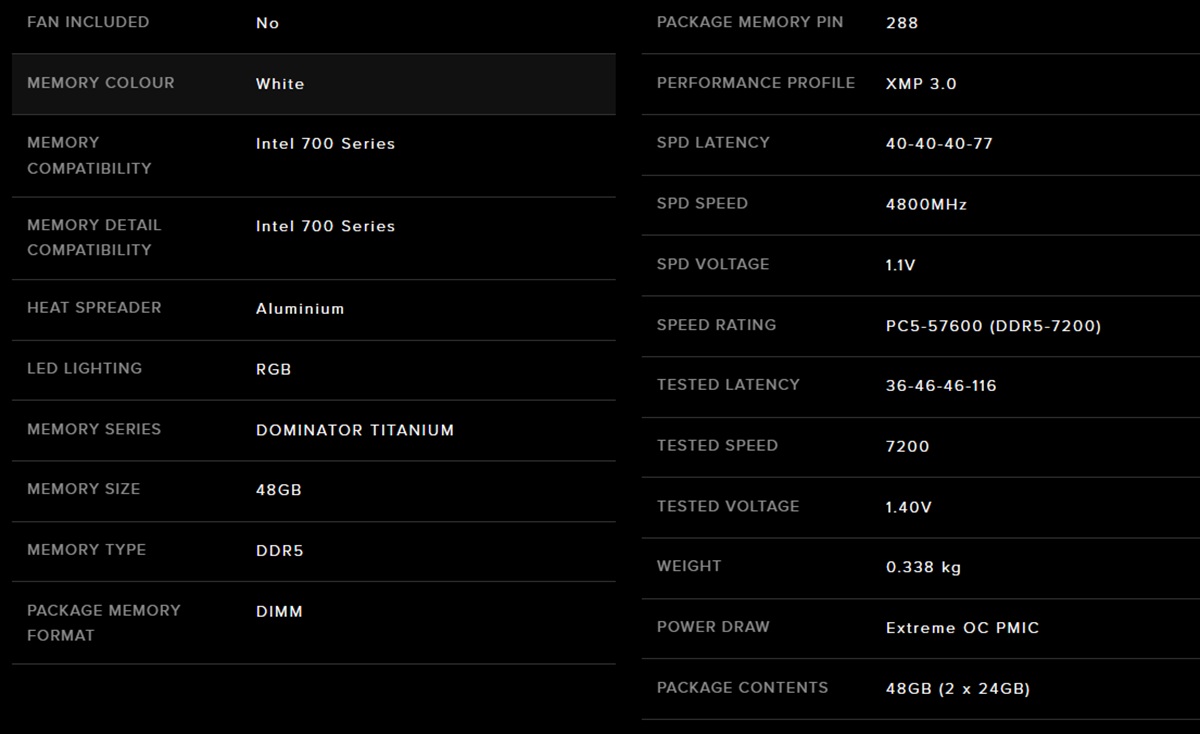Screen dimensions: 1200x734
Task: Click the "TESTED VOLTAGE" label
Action: tap(729, 506)
